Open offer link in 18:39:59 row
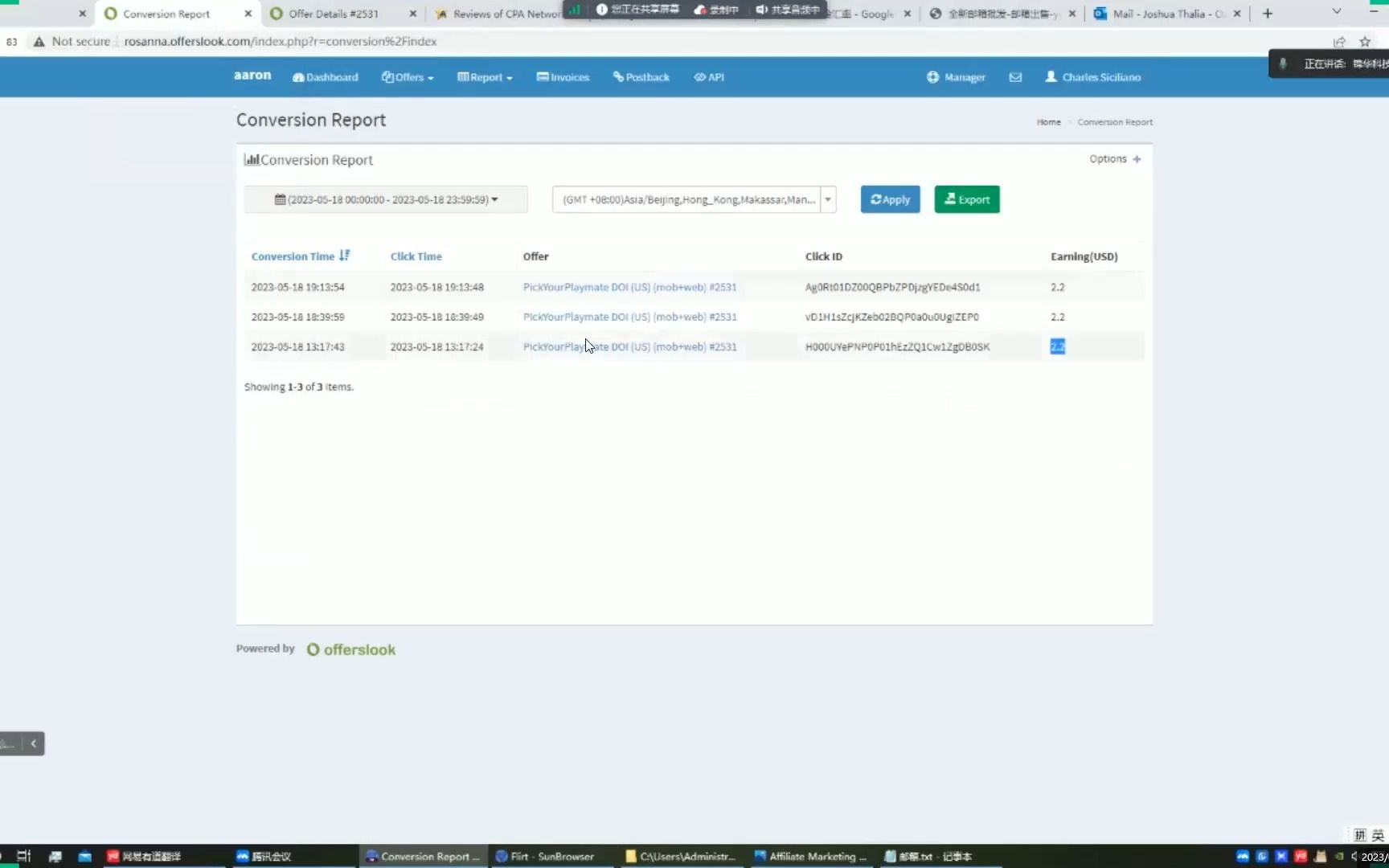Viewport: 1389px width, 868px height. (629, 317)
